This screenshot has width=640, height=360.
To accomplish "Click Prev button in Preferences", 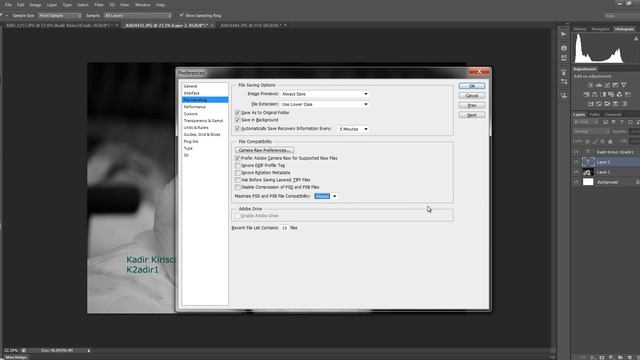I will pos(472,105).
